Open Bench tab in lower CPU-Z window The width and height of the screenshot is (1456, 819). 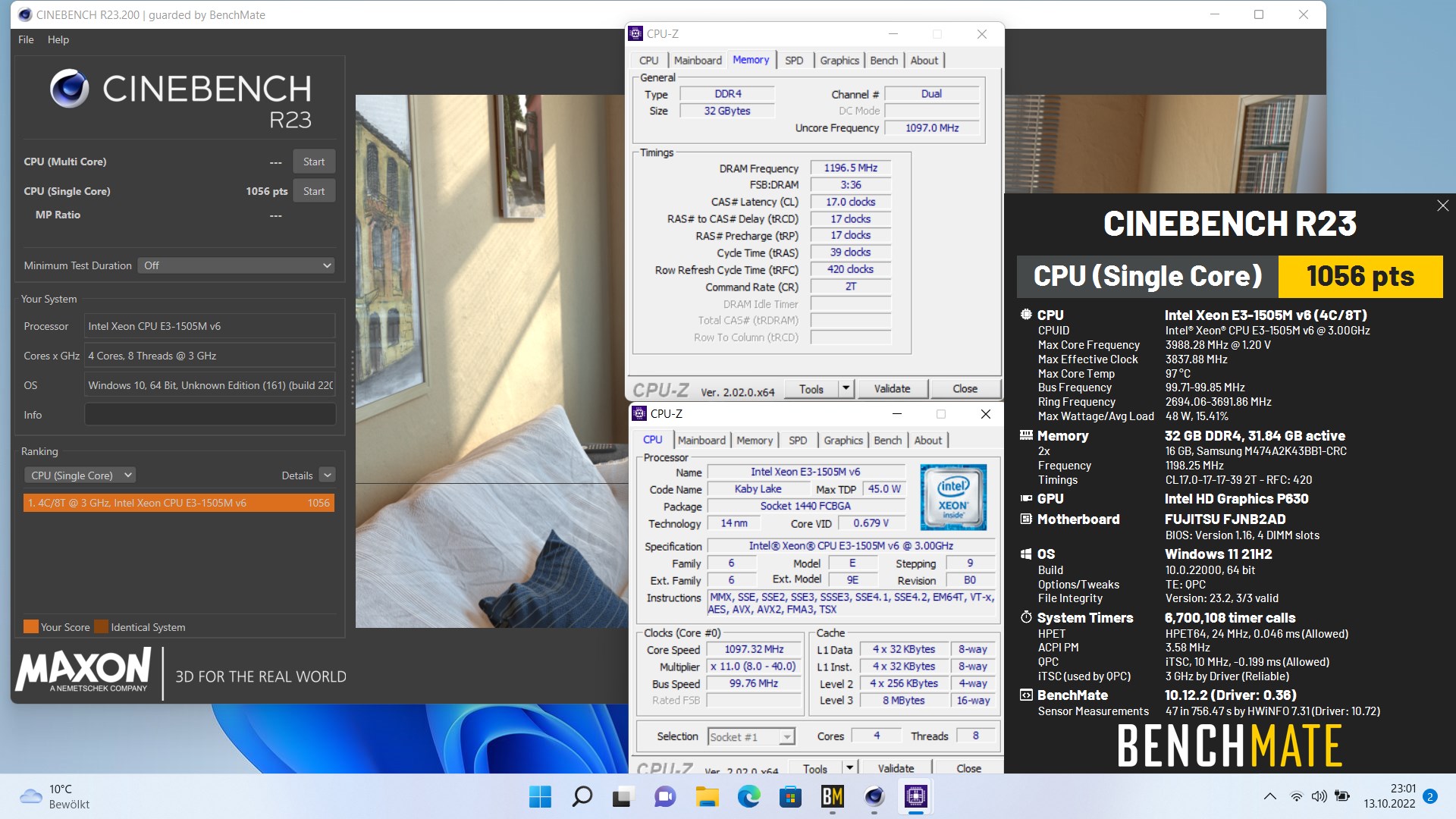pyautogui.click(x=888, y=440)
